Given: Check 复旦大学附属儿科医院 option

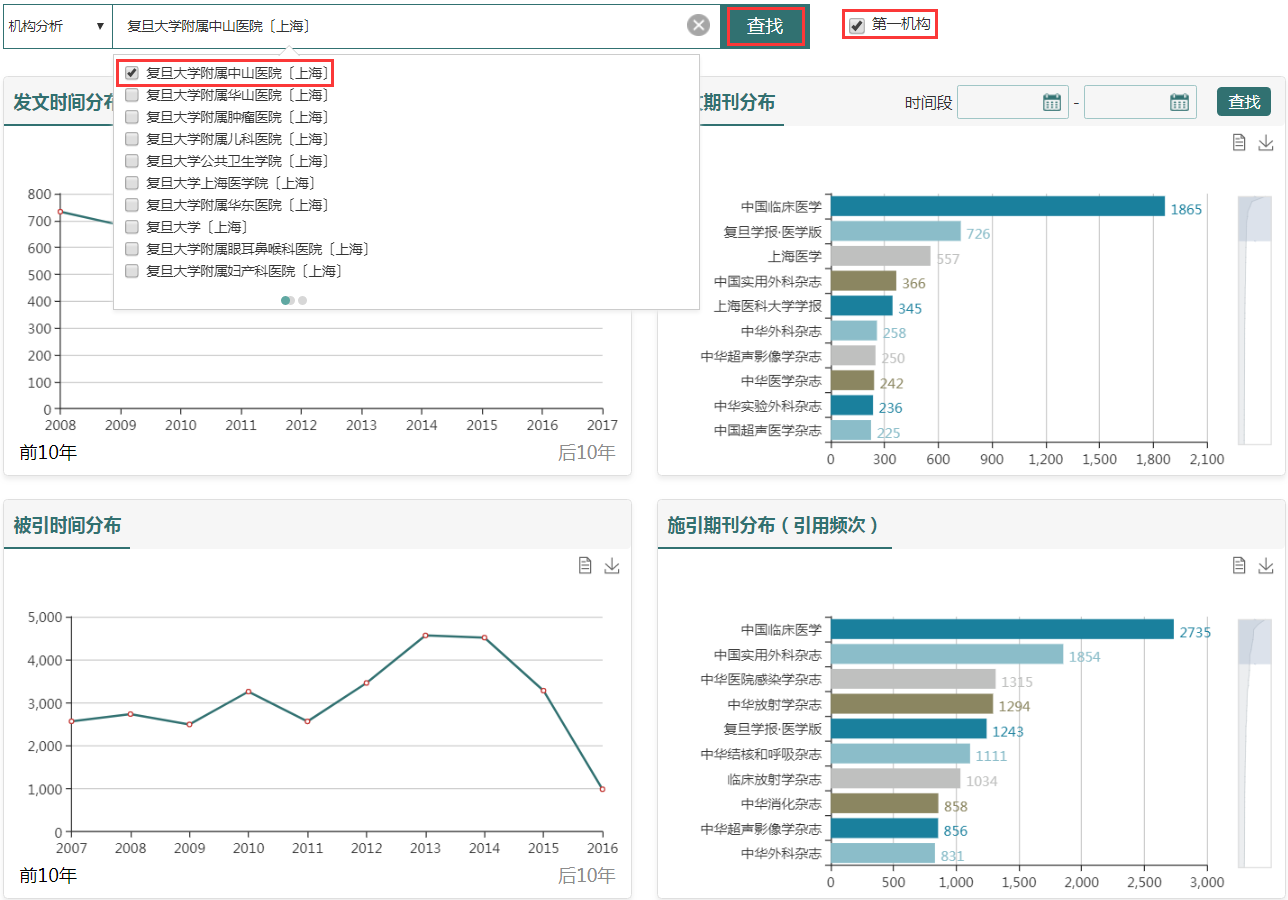Looking at the screenshot, I should [132, 139].
